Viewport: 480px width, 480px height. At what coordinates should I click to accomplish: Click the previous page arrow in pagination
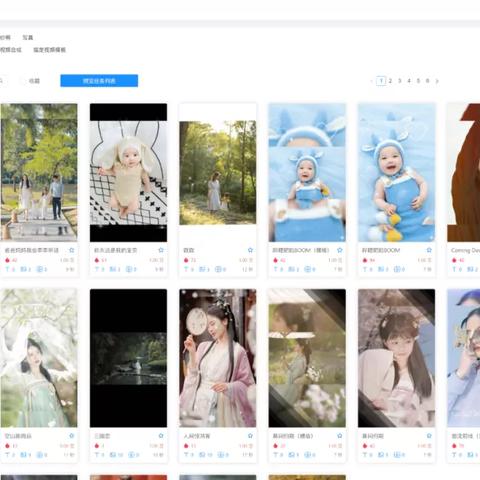tap(372, 81)
